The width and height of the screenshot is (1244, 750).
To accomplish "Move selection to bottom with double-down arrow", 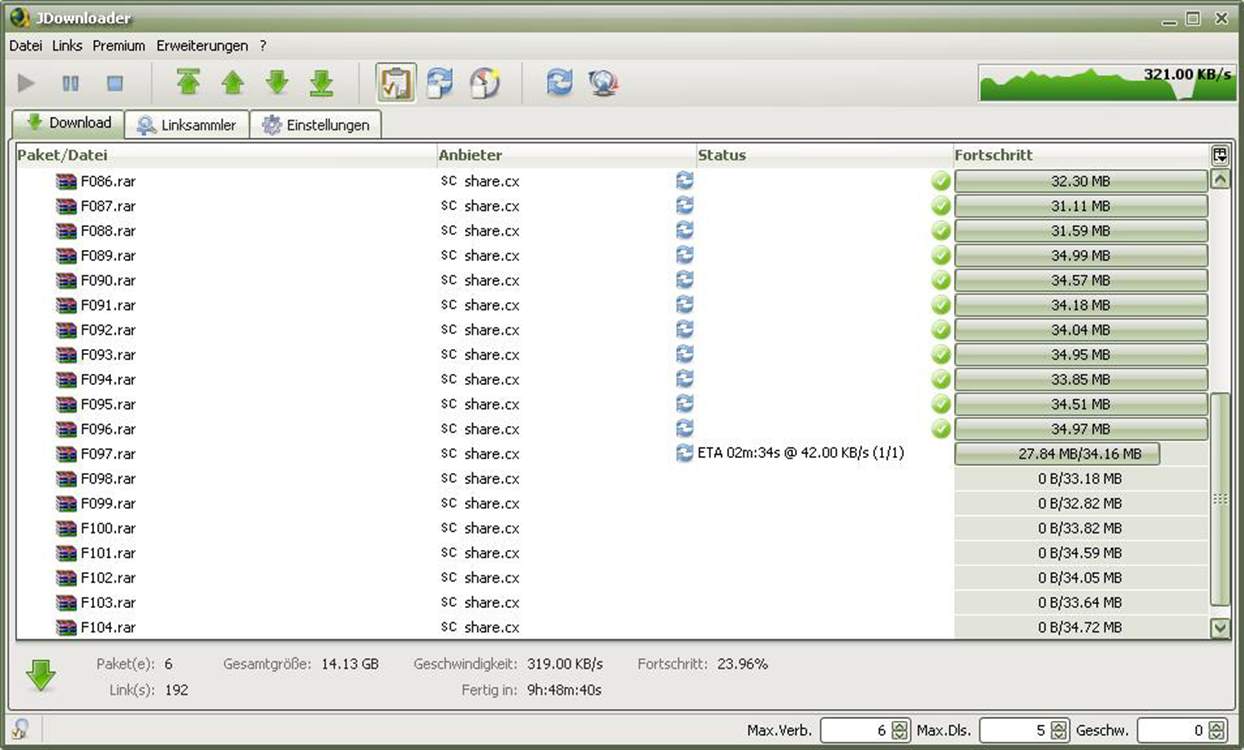I will click(321, 83).
